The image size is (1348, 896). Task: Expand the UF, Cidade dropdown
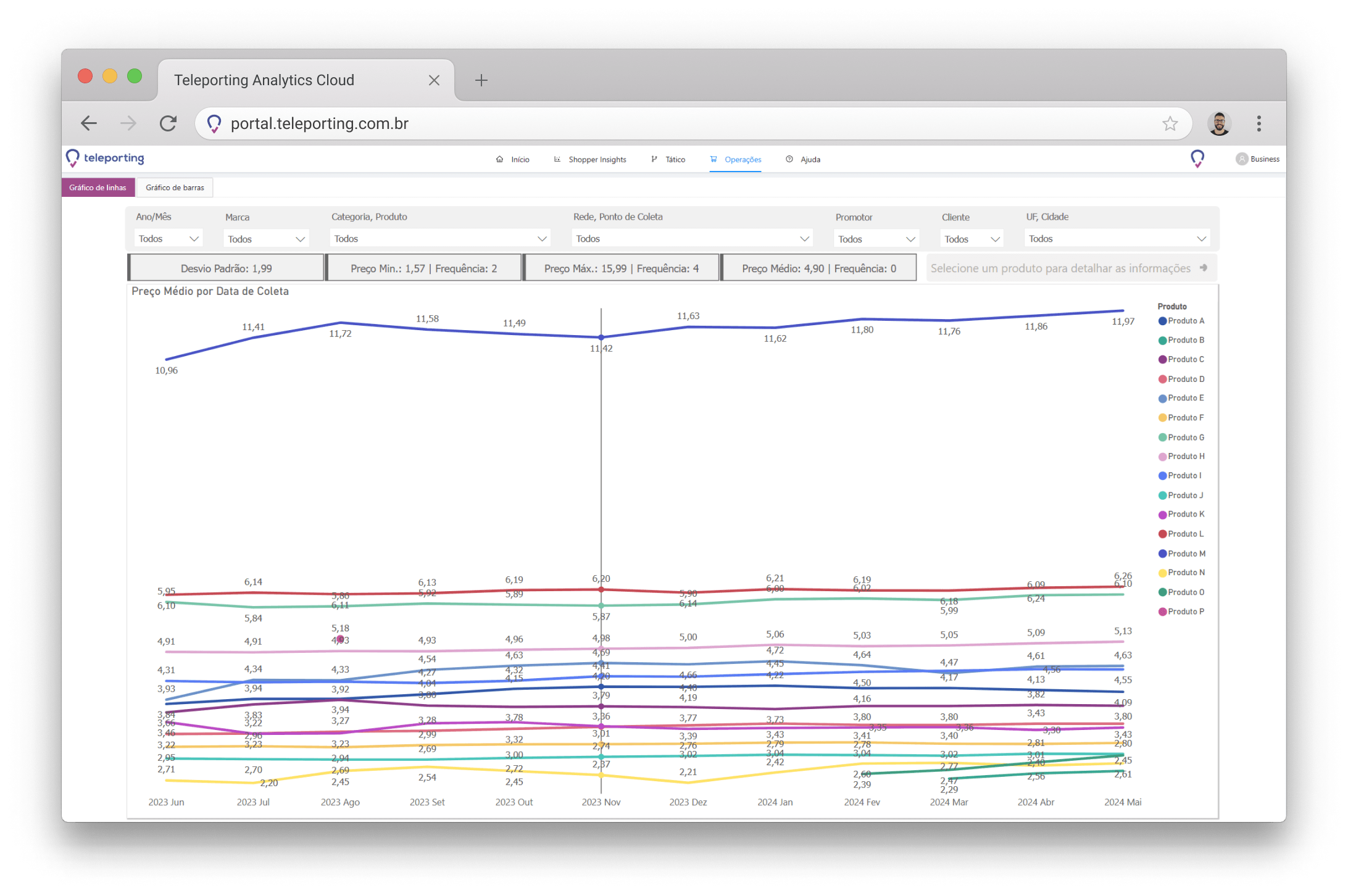tap(1116, 239)
